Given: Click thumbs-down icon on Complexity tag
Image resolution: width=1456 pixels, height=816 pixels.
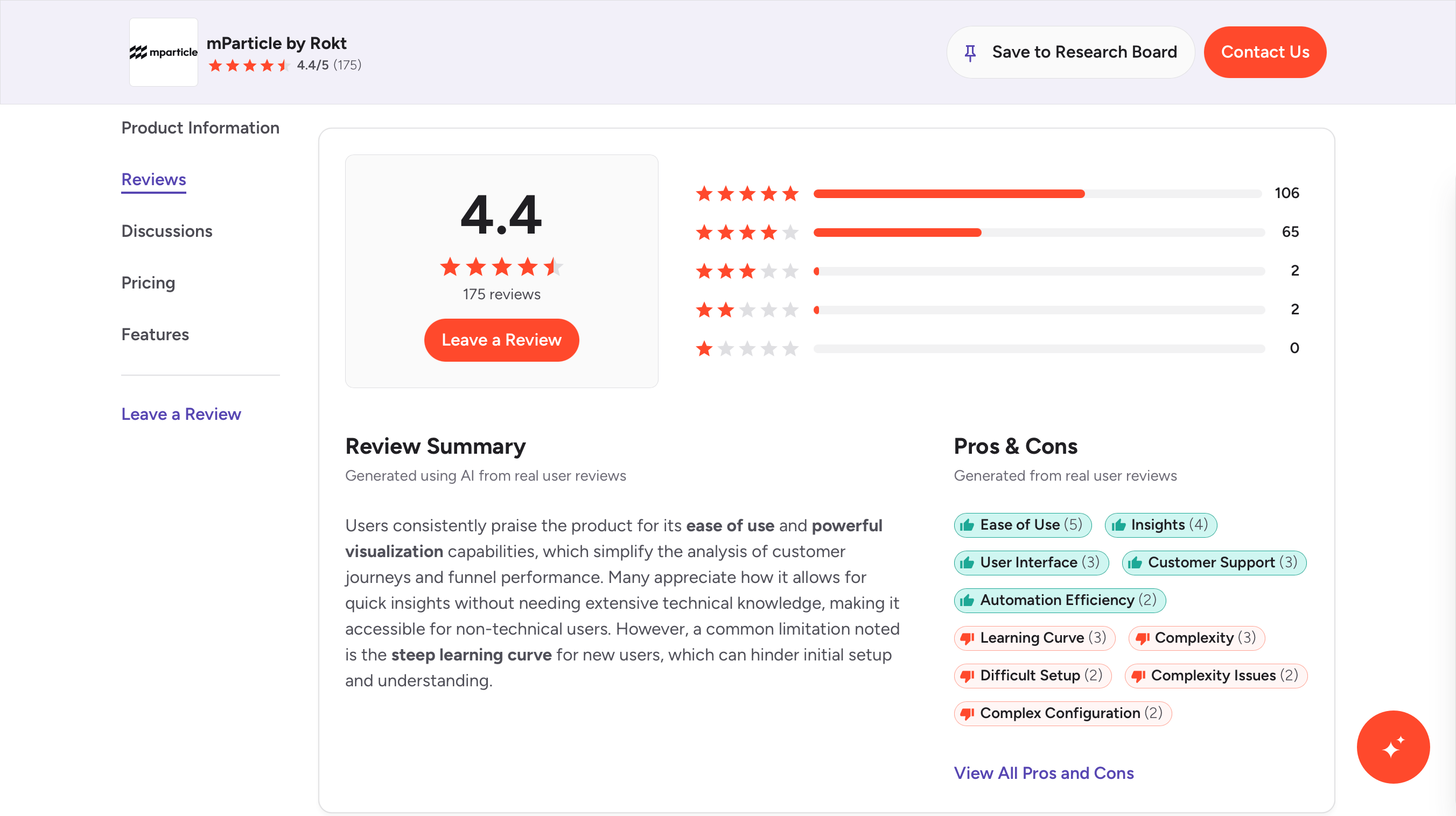Looking at the screenshot, I should coord(1142,638).
